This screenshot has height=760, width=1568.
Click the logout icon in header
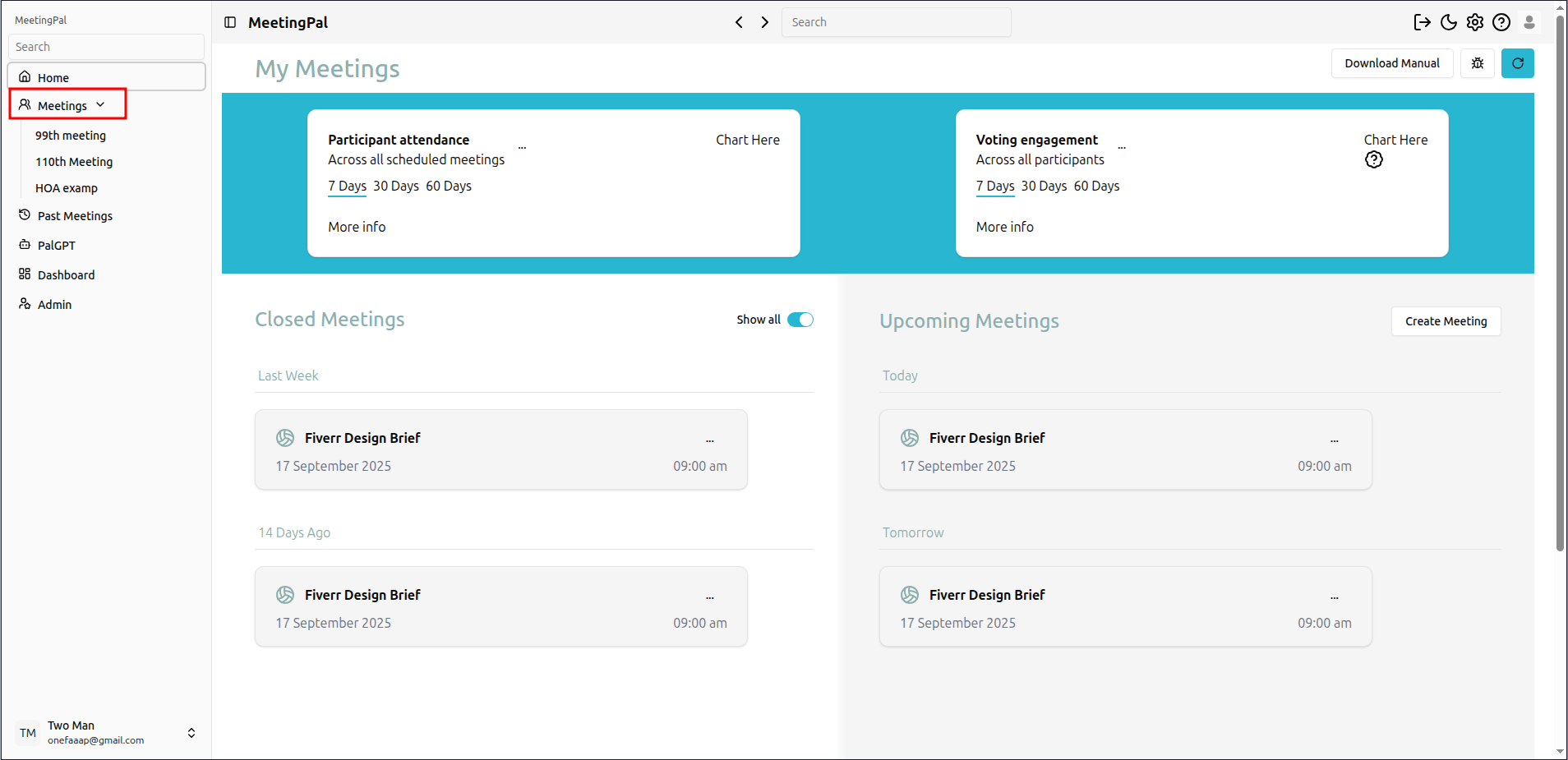click(1422, 22)
